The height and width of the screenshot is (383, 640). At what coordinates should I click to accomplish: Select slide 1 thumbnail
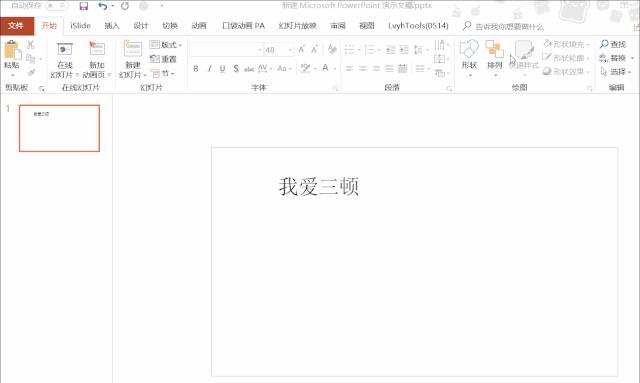point(59,128)
